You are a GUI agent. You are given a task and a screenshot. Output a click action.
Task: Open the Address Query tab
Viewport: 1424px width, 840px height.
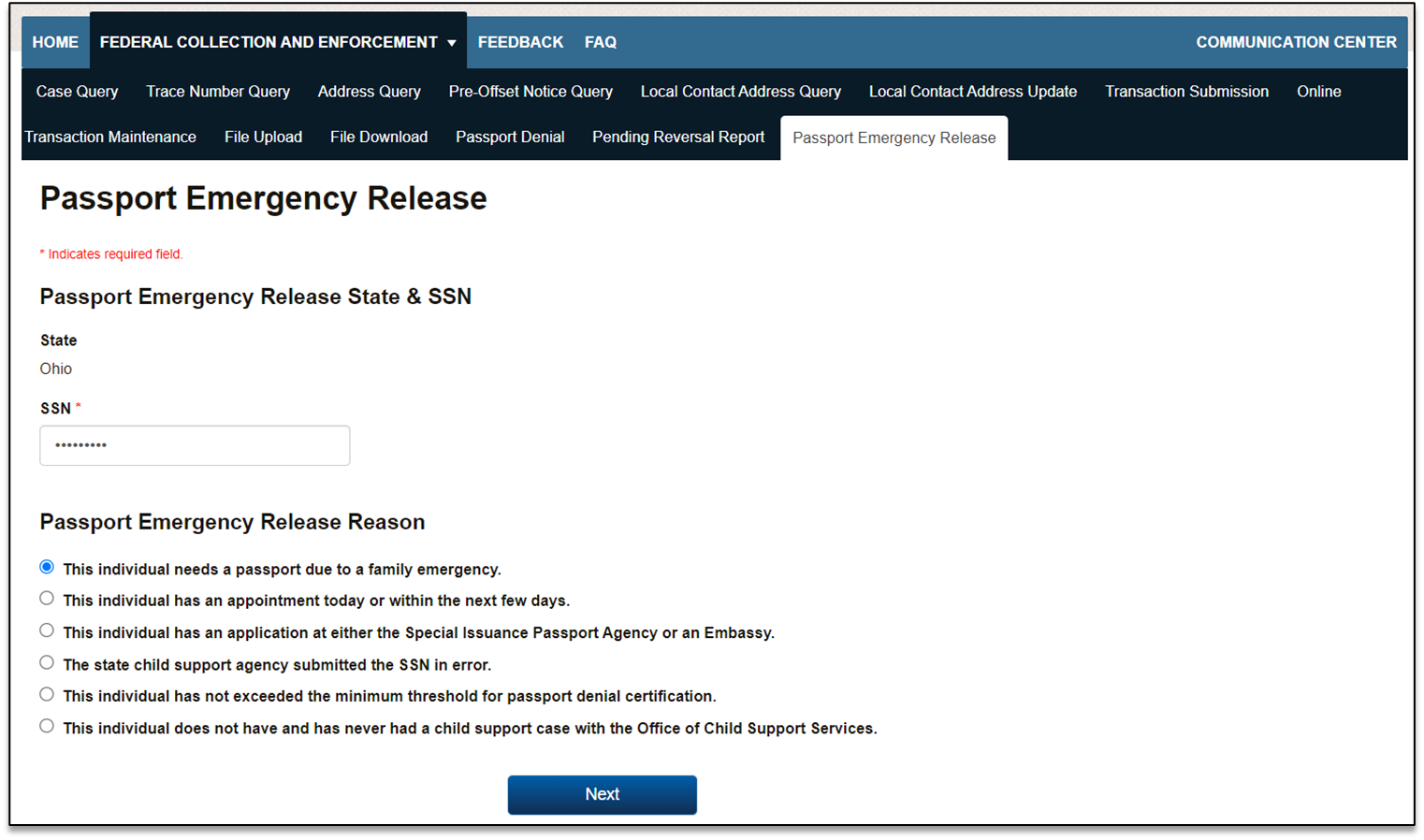coord(369,92)
